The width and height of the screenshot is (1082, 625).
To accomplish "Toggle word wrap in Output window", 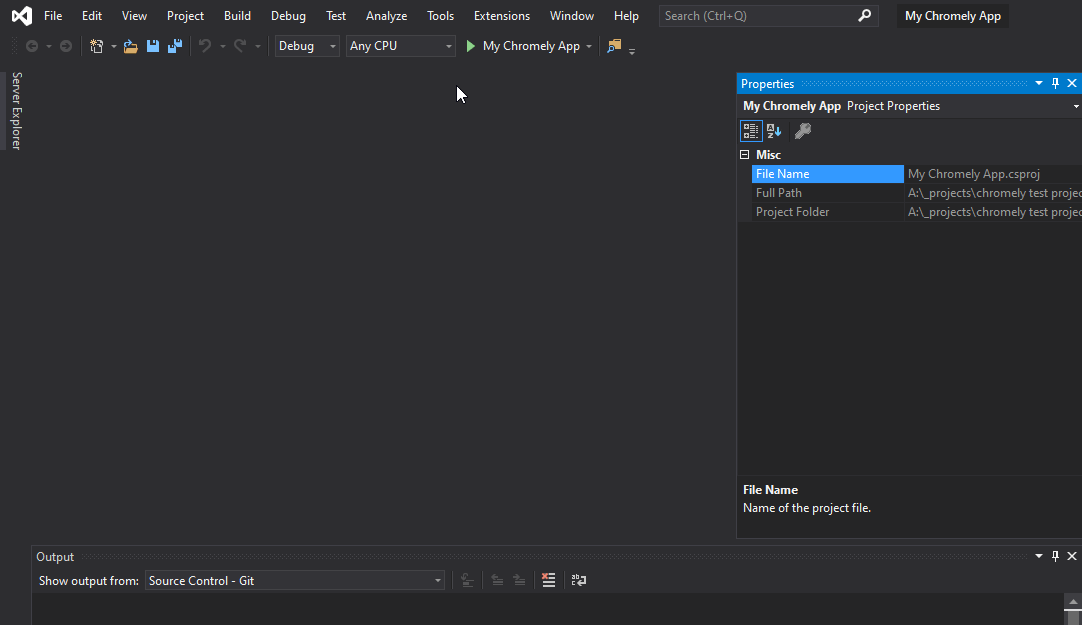I will (578, 580).
